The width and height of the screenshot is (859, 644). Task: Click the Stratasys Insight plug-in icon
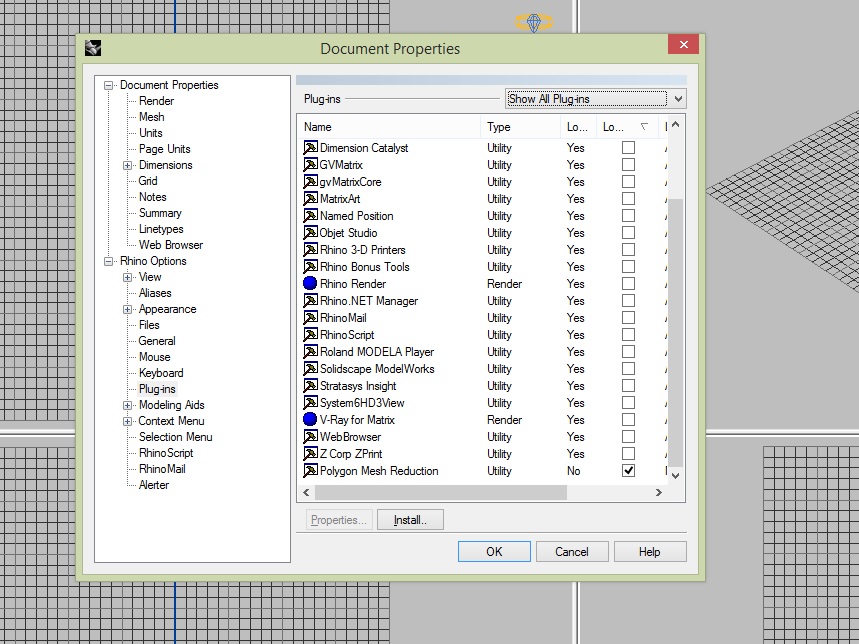coord(311,386)
